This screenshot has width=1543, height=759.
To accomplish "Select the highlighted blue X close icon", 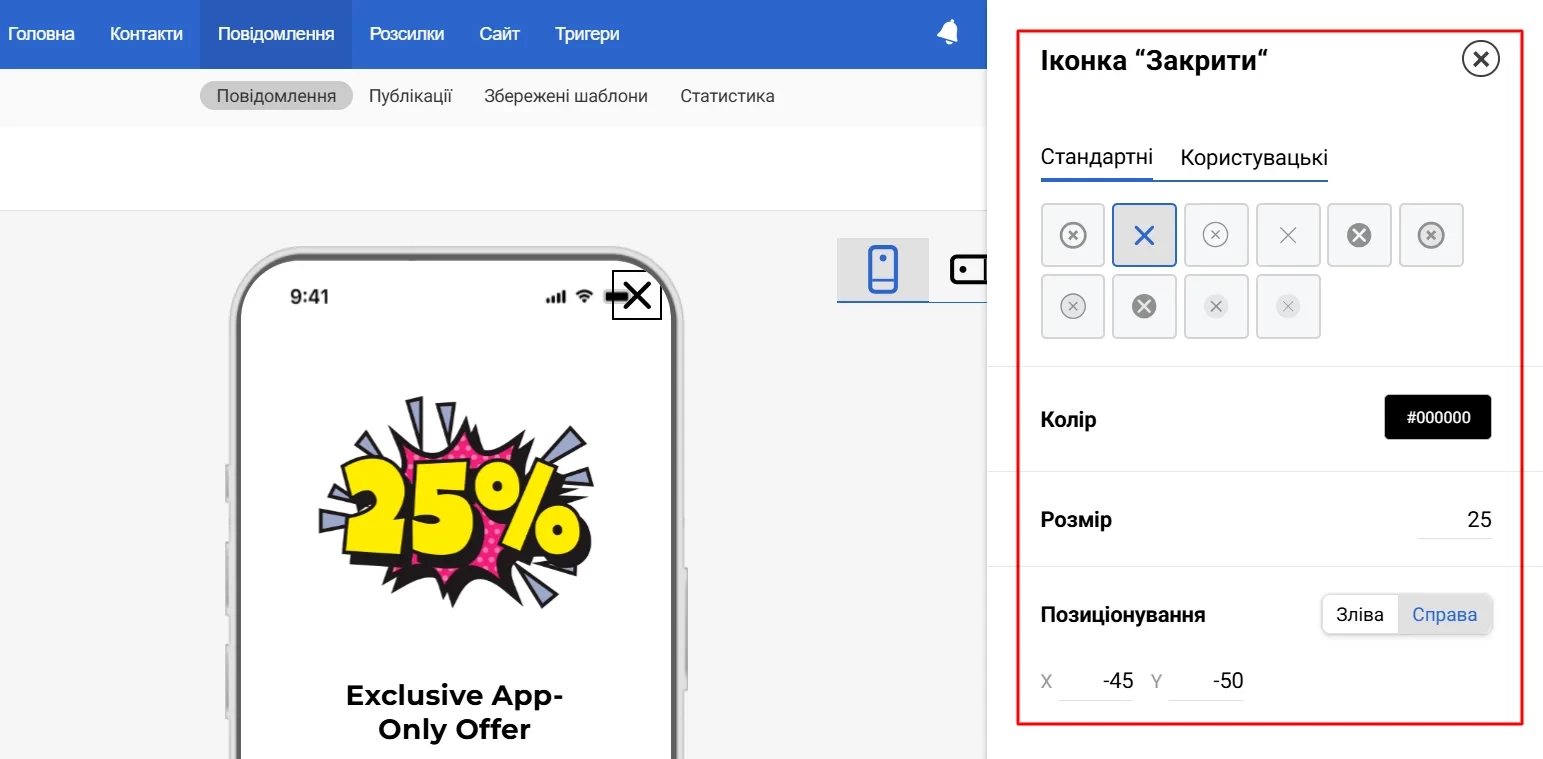I will 1144,235.
